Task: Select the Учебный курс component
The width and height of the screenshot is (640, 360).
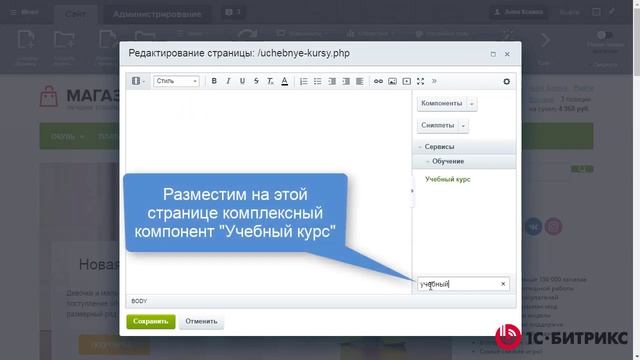Action: point(447,179)
